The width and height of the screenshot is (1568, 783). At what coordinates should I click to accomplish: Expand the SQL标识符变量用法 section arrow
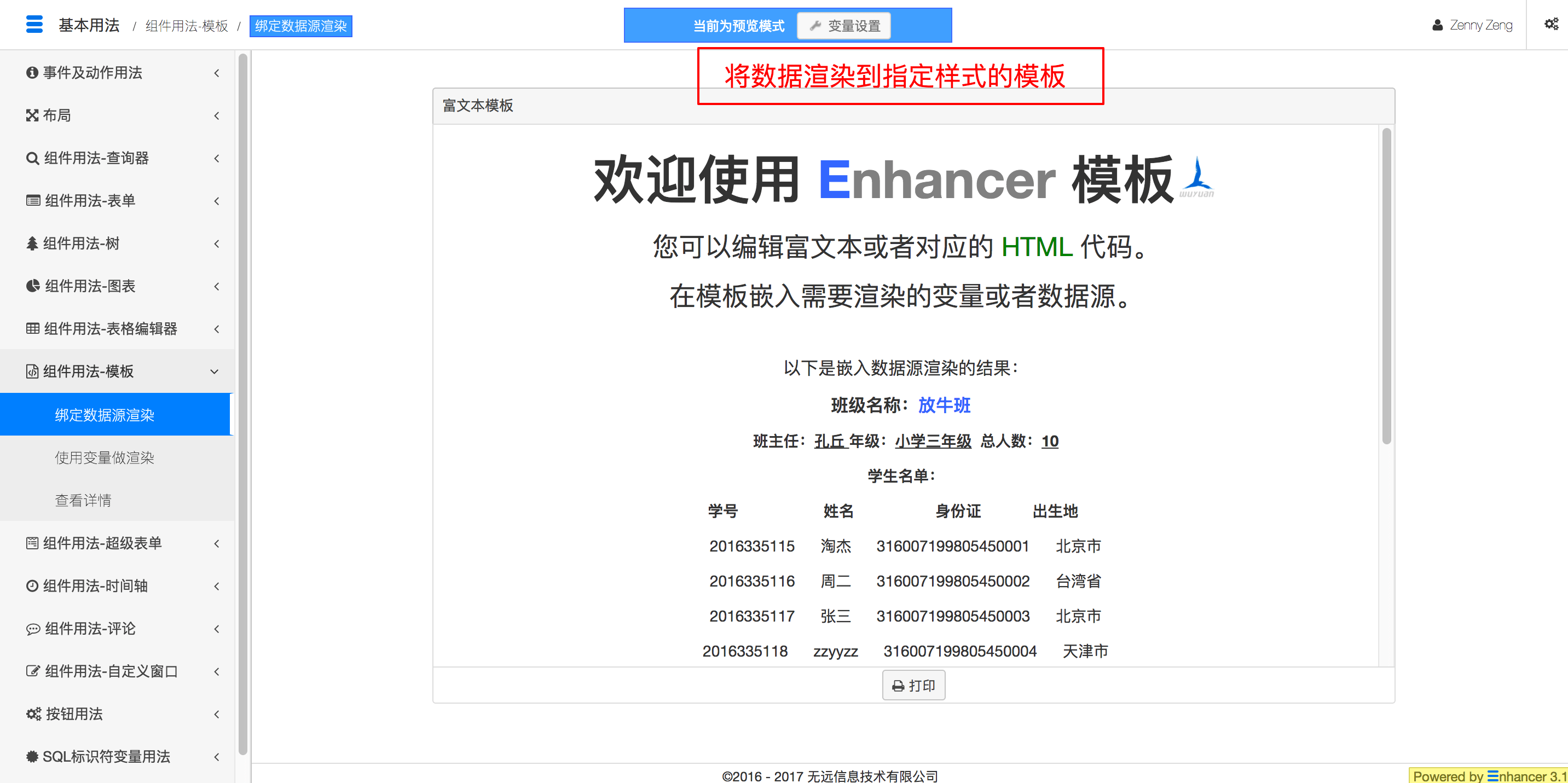(217, 757)
